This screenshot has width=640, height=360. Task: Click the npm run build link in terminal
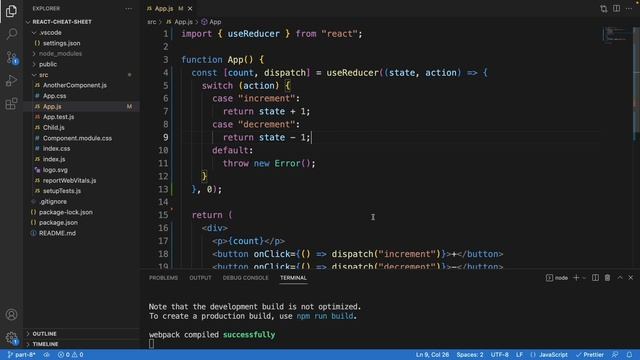pos(325,316)
